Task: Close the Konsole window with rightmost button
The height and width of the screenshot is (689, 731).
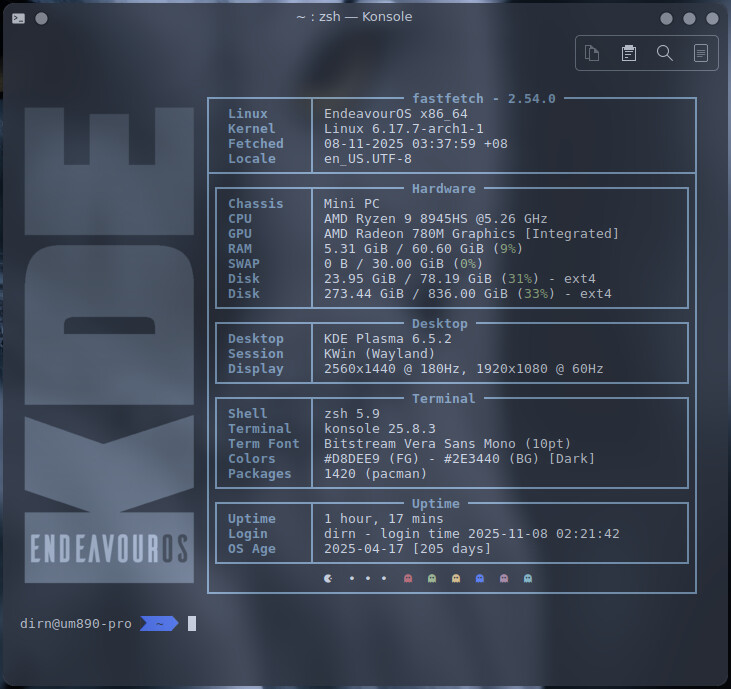Action: 711,18
